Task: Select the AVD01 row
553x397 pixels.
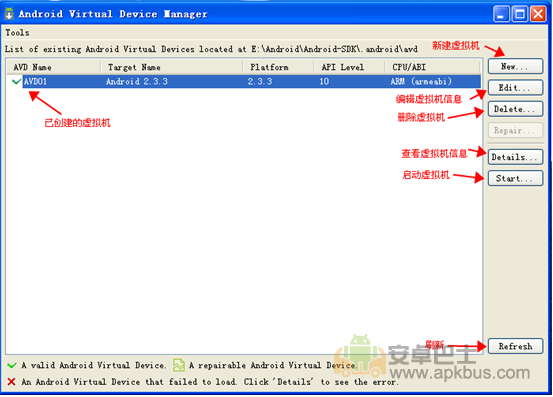Action: [243, 81]
